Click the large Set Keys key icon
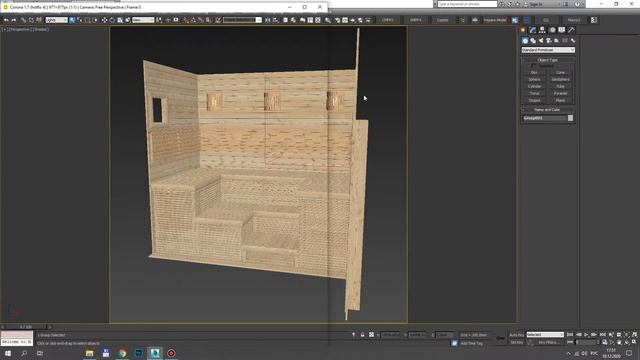The width and height of the screenshot is (640, 360). point(500,338)
